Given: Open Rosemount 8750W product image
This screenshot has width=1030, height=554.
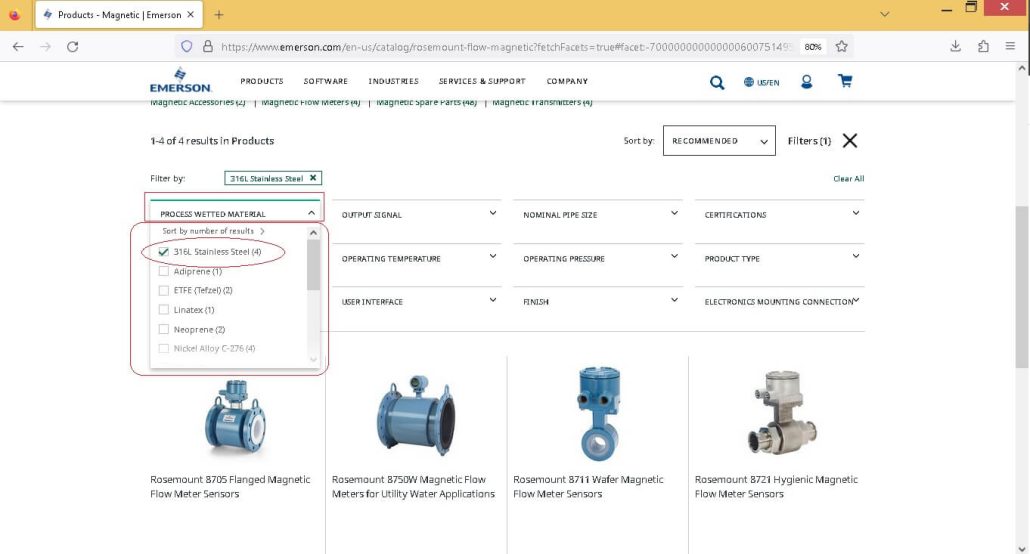Looking at the screenshot, I should (415, 416).
